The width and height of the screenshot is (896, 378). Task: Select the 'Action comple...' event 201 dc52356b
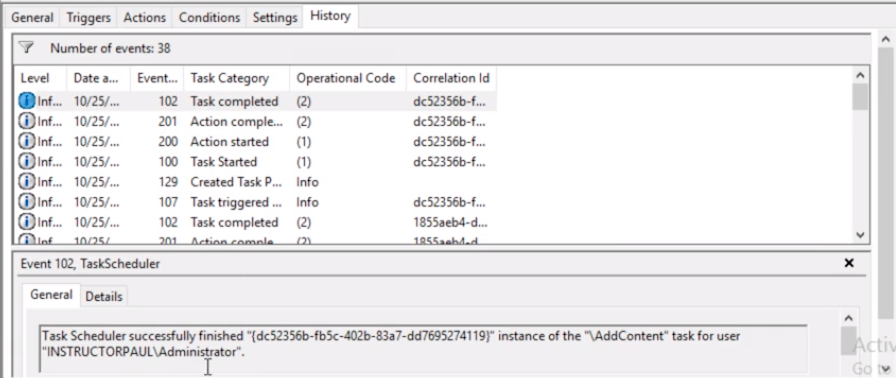click(255, 122)
